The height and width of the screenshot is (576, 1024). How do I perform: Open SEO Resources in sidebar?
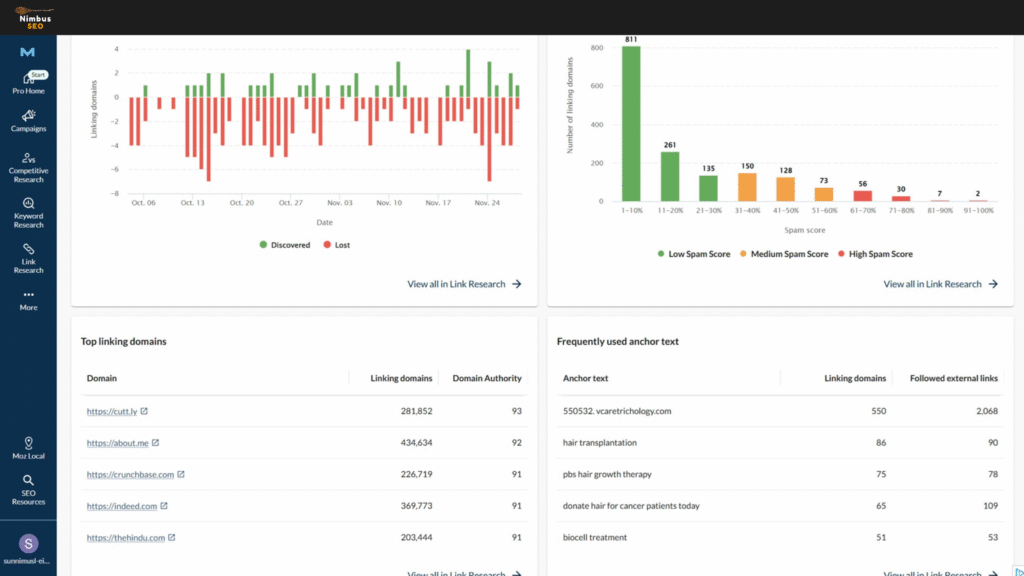click(x=28, y=488)
